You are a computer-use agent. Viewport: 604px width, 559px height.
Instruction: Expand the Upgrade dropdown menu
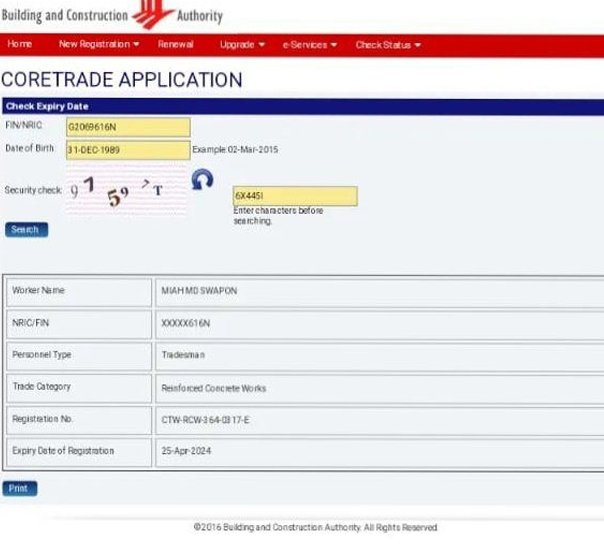pos(242,45)
